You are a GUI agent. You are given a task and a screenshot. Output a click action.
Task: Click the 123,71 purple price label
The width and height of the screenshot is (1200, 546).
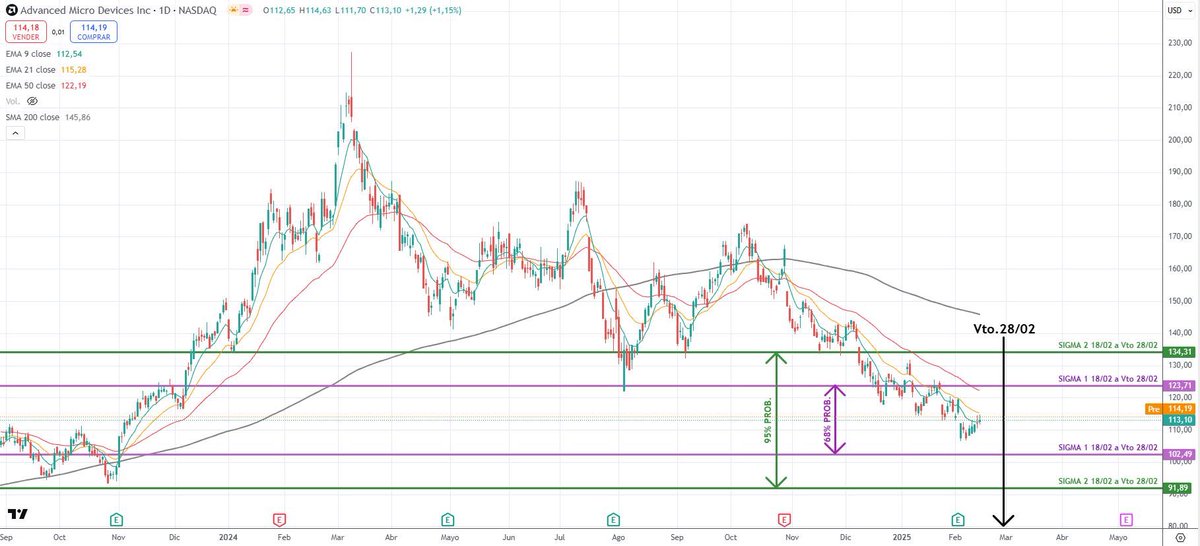pos(1180,386)
